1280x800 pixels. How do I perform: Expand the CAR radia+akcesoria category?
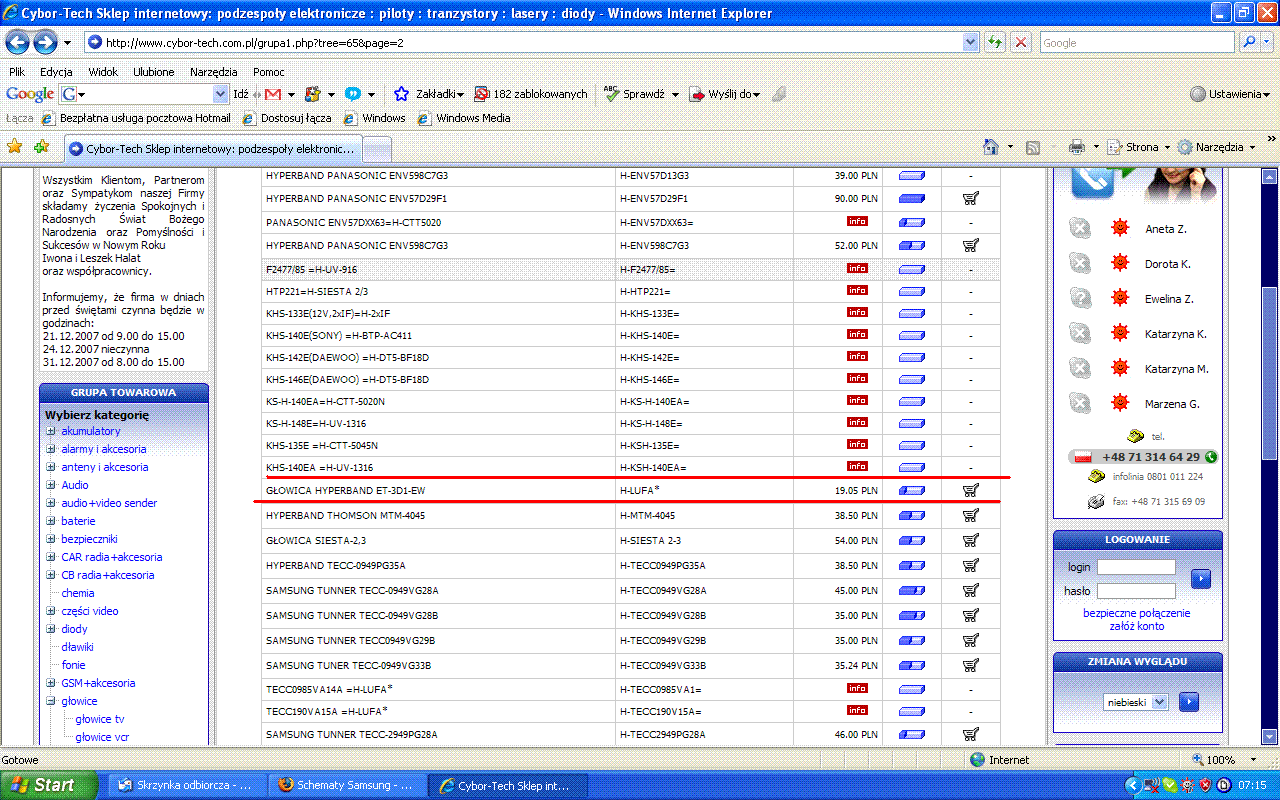(50, 557)
